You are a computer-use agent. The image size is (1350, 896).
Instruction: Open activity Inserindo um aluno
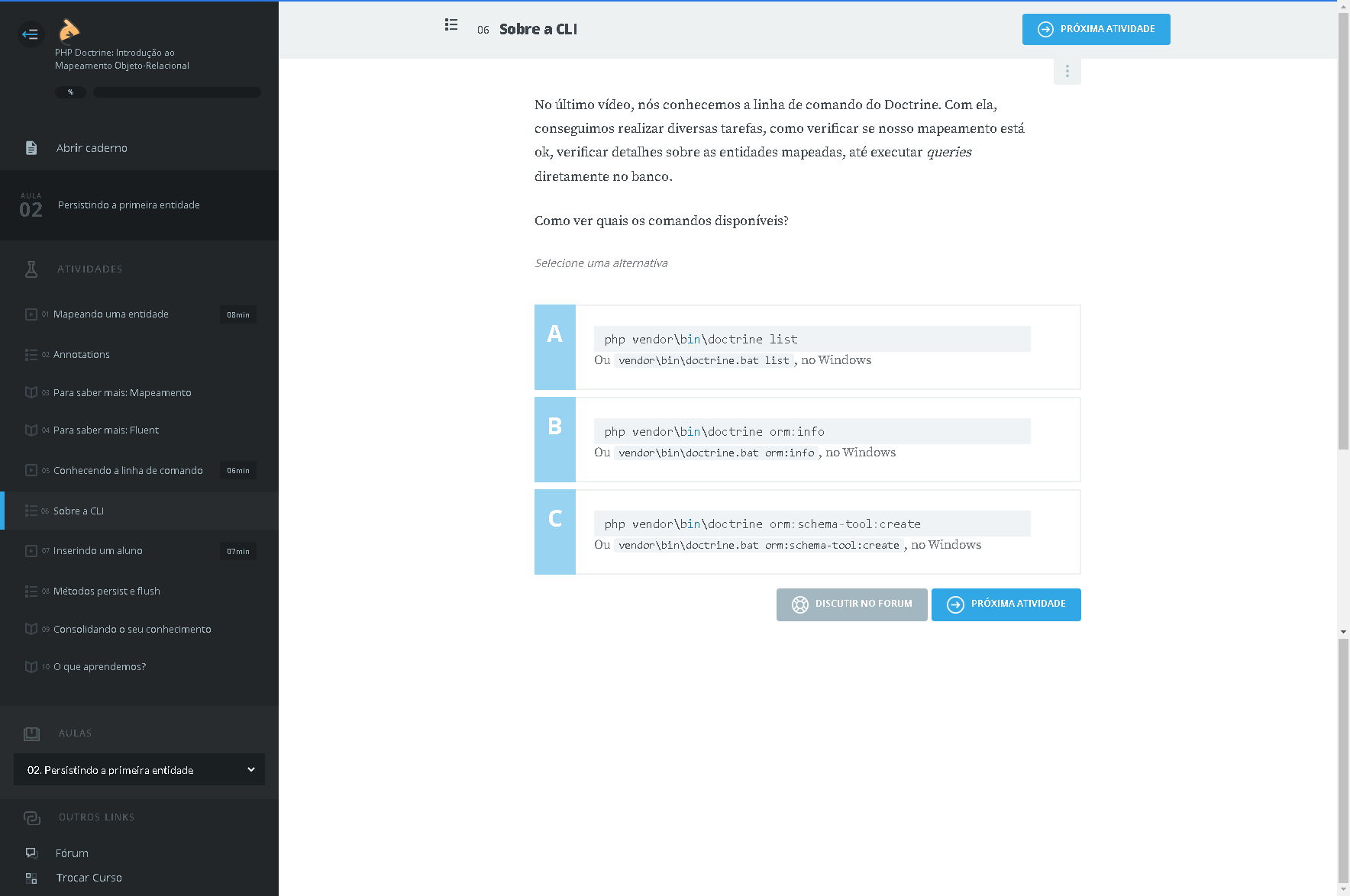tap(98, 551)
